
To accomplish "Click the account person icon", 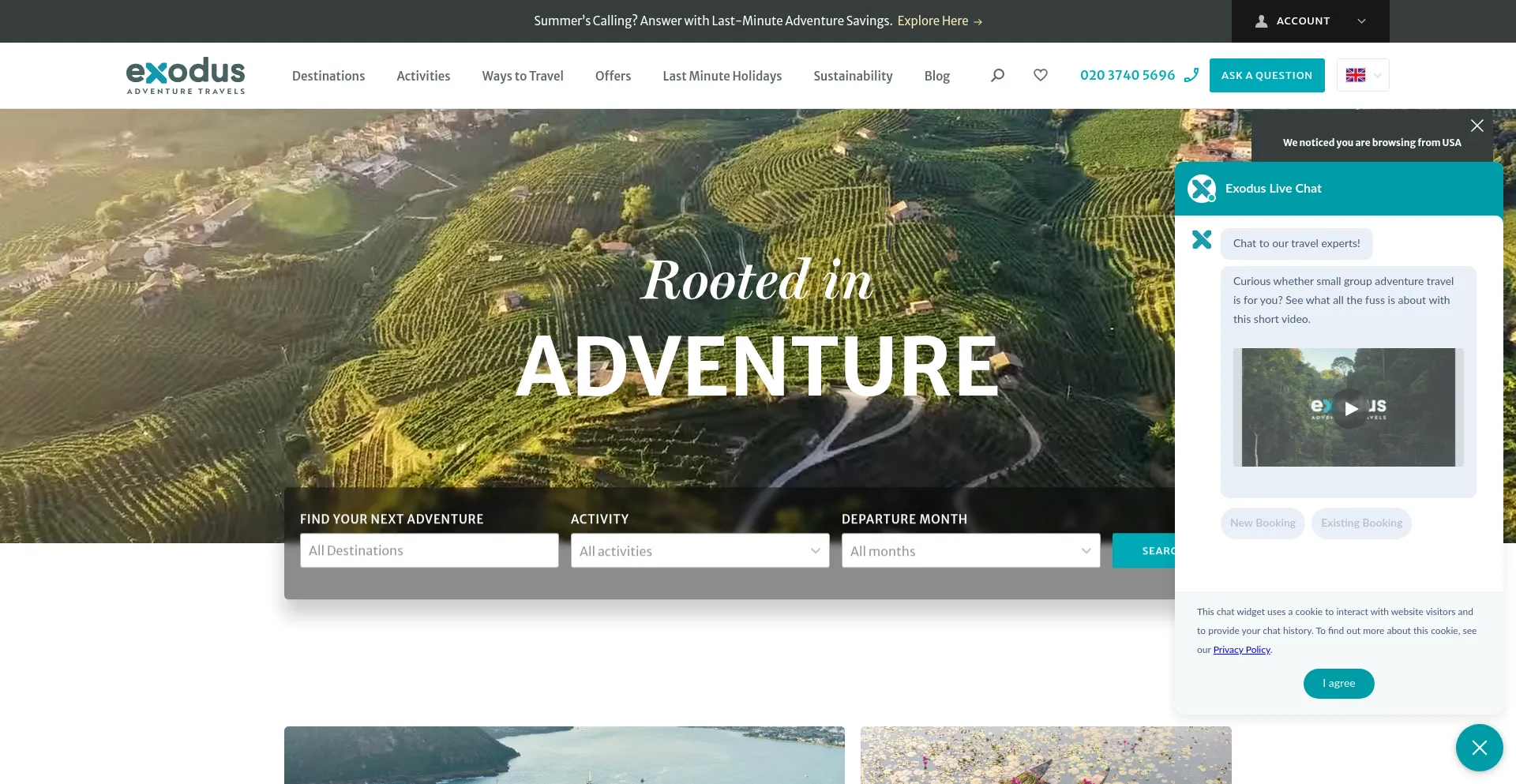I will click(1262, 21).
